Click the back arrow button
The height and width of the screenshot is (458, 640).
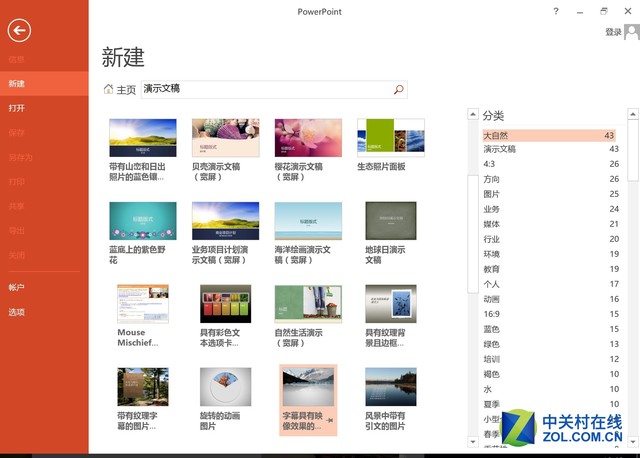[x=18, y=31]
